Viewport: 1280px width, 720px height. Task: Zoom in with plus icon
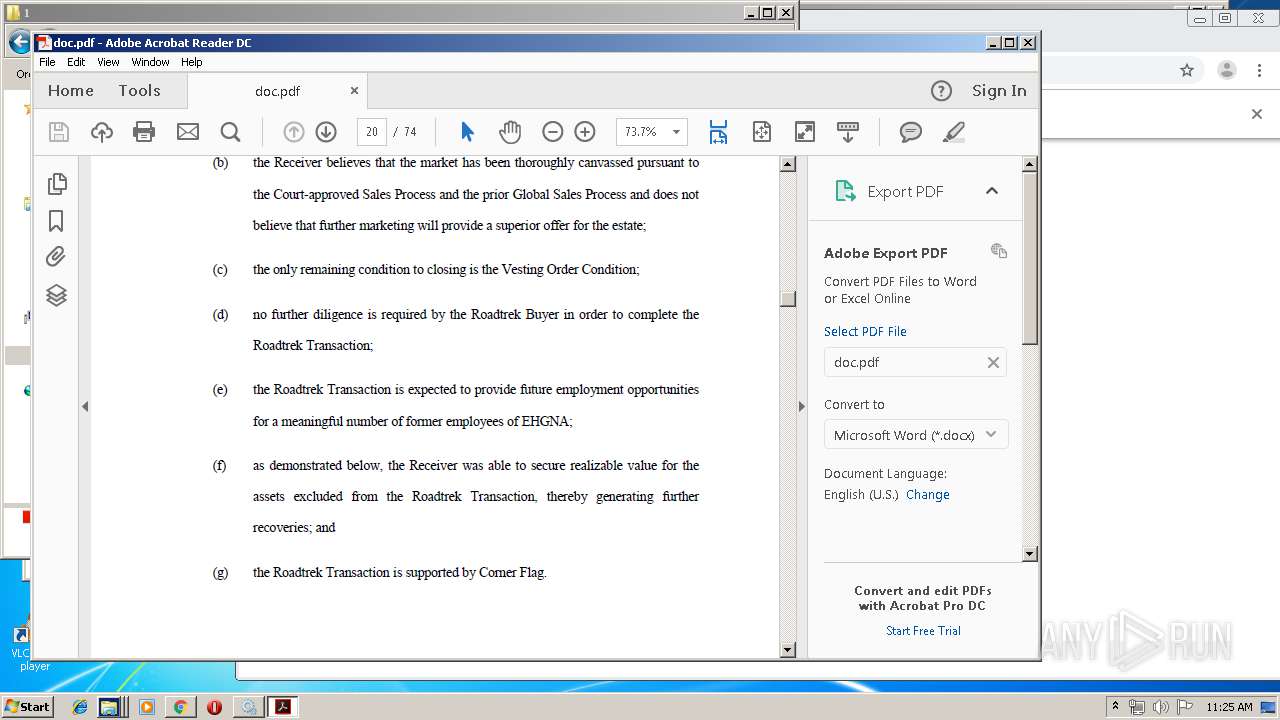(585, 132)
